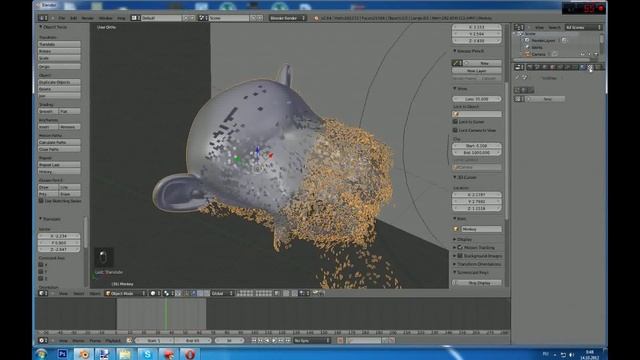
Task: Click the Lock to Object field
Action: (477, 114)
